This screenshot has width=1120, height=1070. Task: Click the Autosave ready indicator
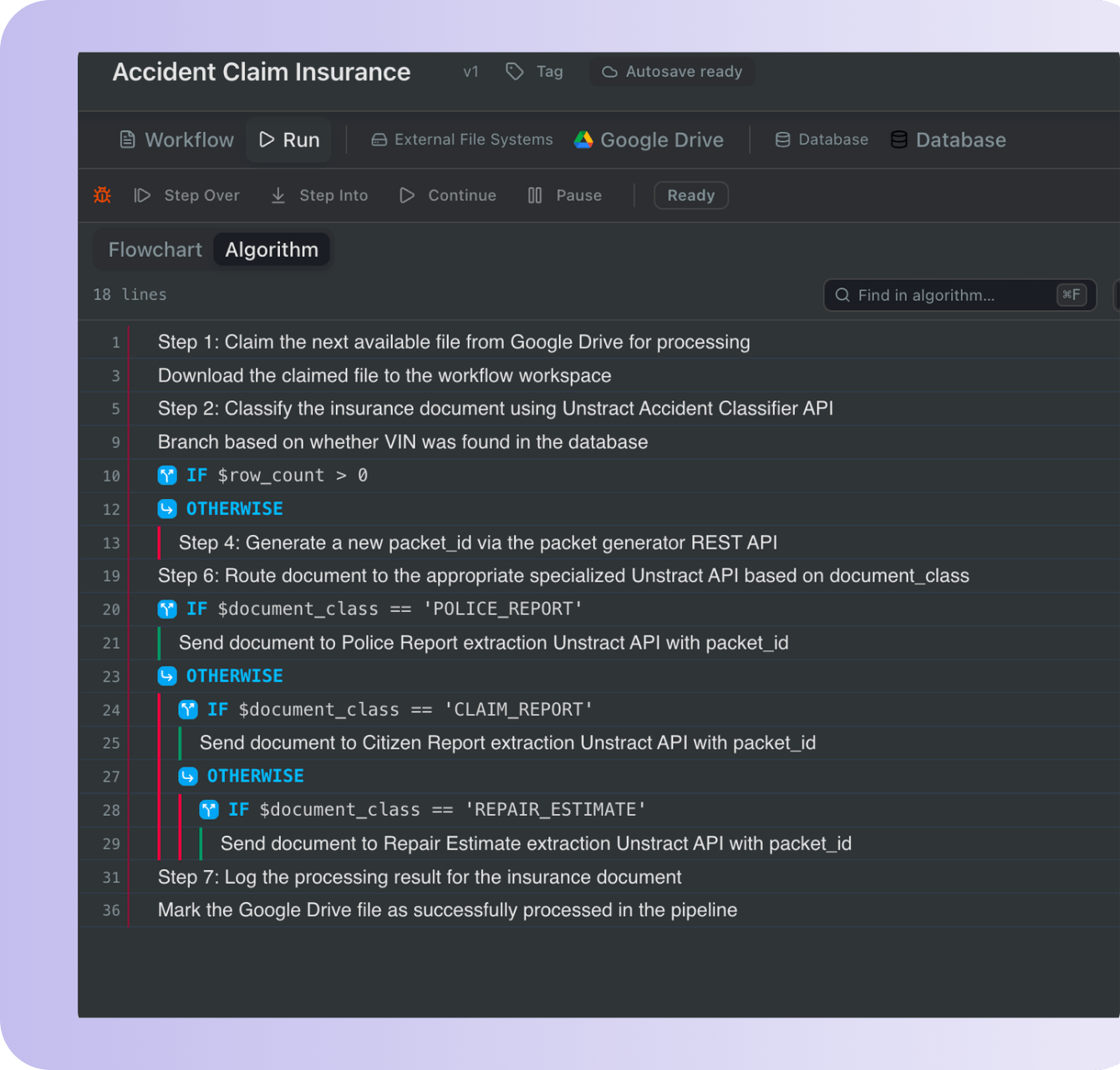(672, 72)
